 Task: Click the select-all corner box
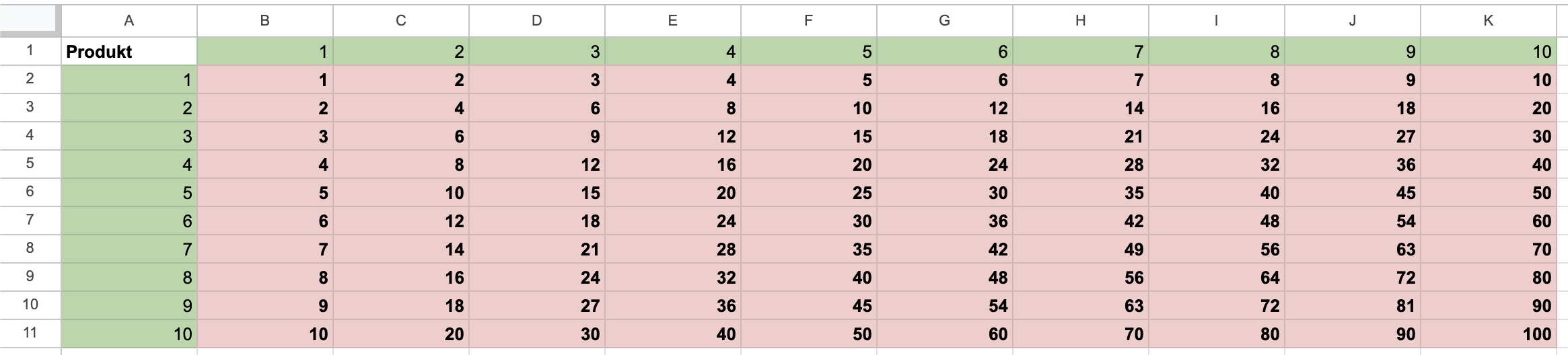tap(30, 20)
